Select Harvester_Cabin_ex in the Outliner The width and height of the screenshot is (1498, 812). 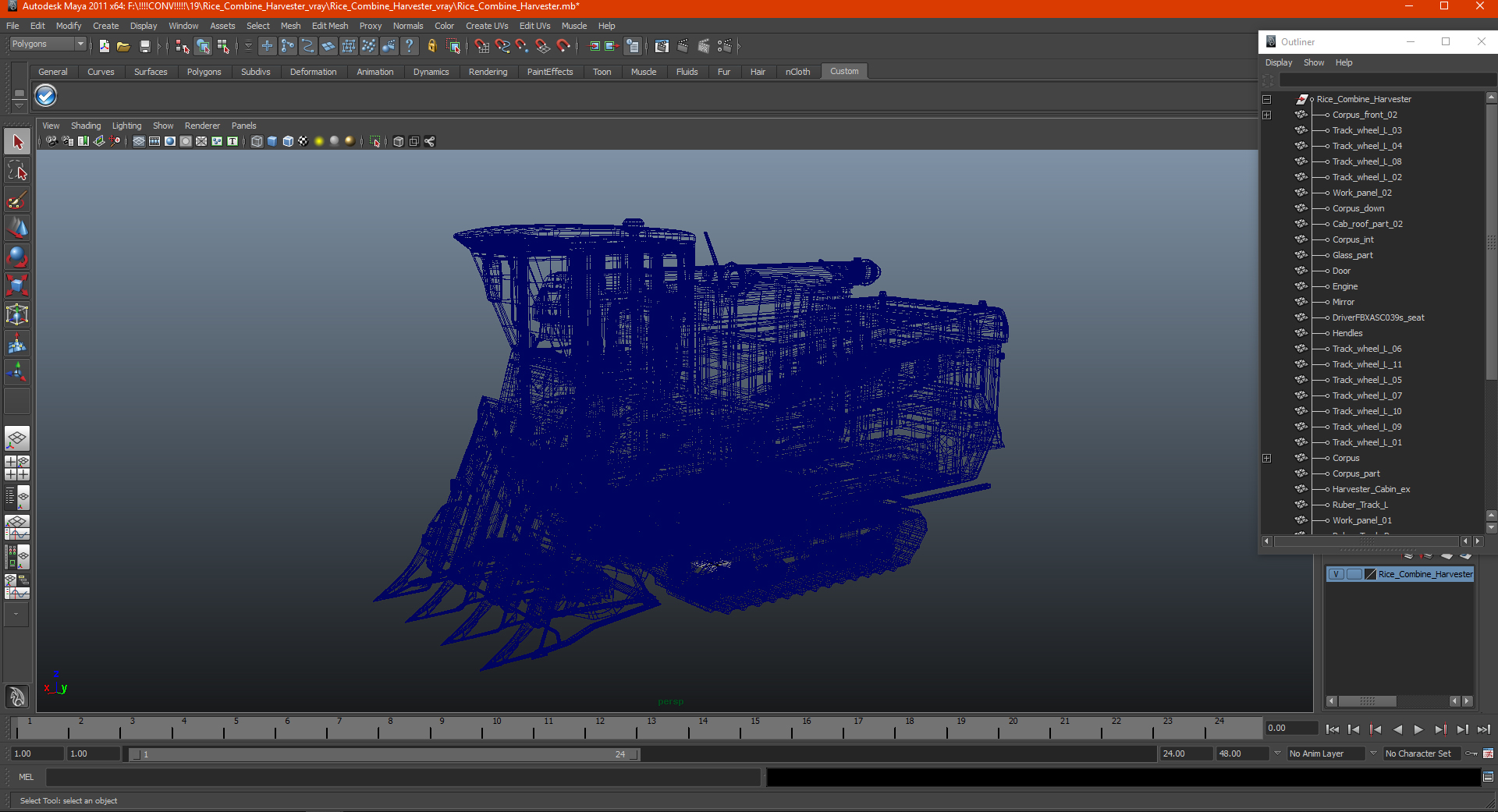point(1371,490)
